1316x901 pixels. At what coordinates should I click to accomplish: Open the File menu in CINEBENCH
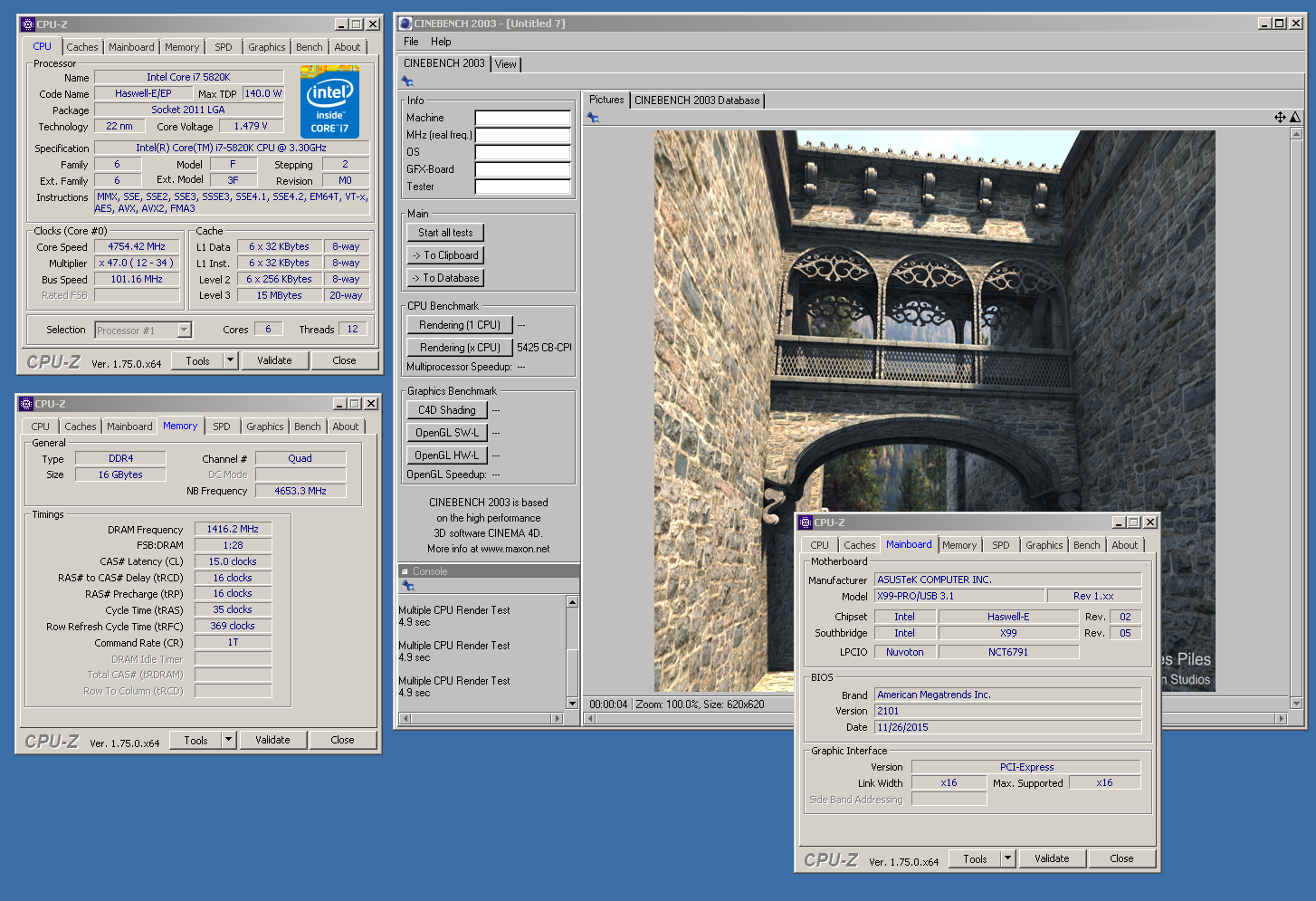point(411,42)
